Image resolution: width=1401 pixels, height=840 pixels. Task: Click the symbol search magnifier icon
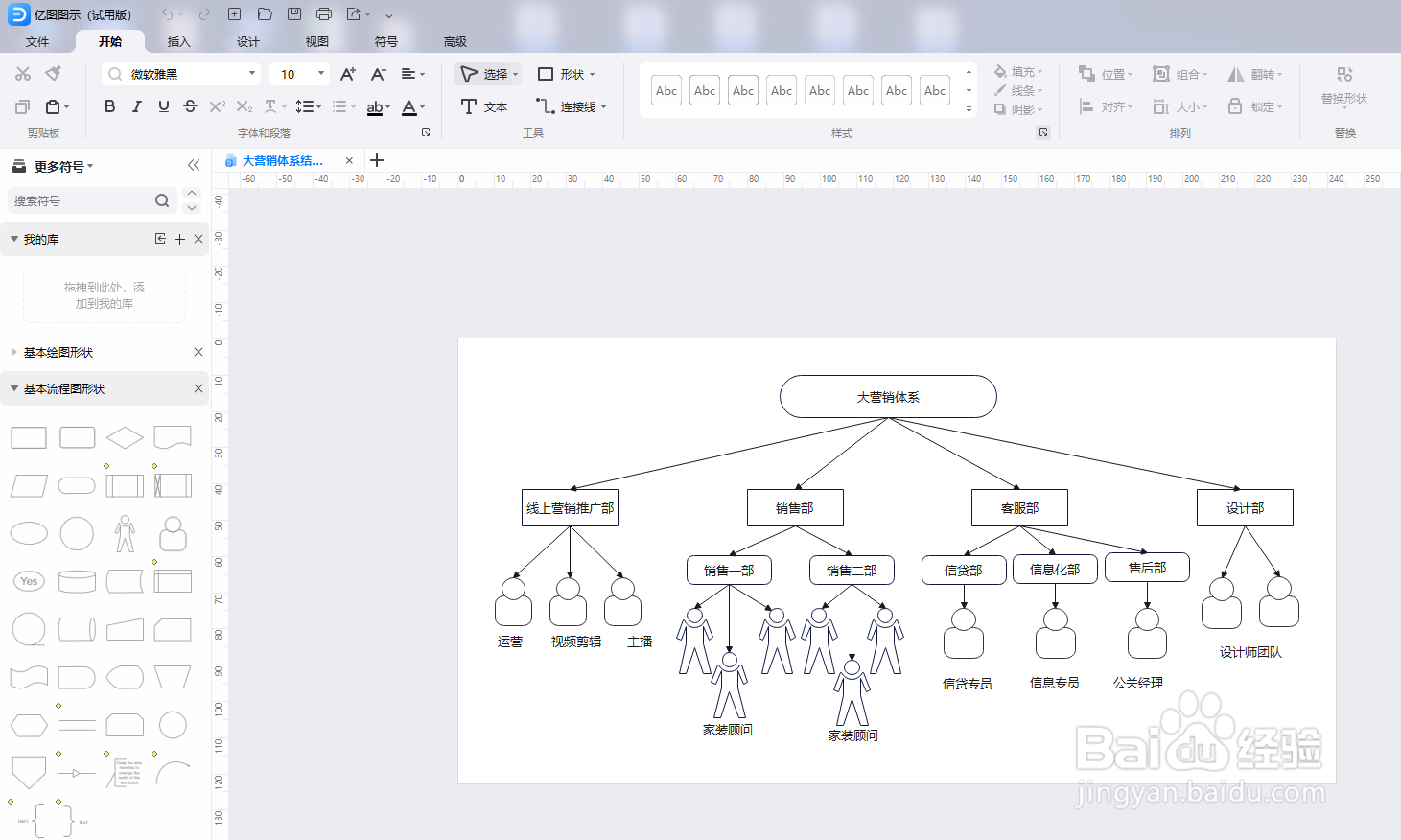click(x=162, y=200)
